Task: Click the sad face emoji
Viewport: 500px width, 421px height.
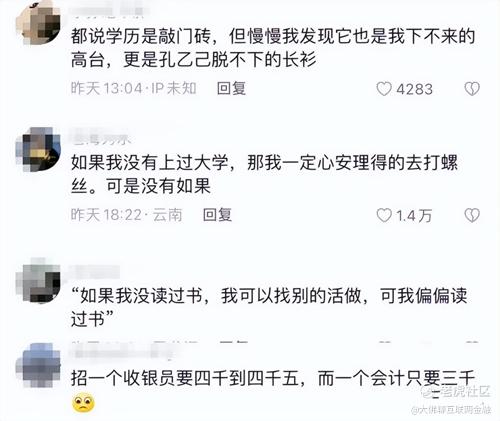Action: click(x=83, y=403)
